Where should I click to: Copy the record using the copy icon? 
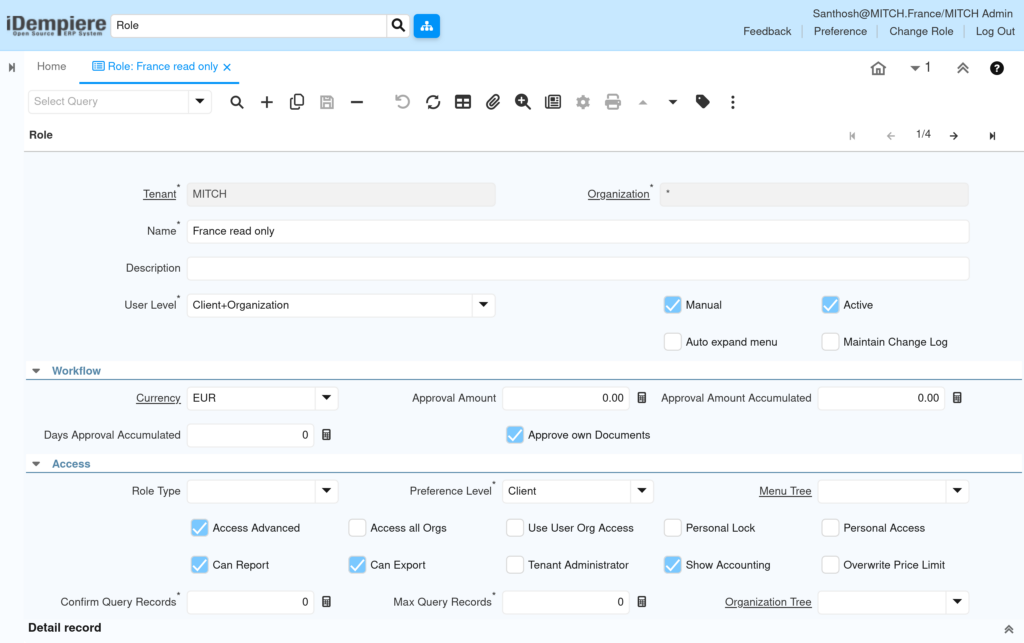(296, 102)
